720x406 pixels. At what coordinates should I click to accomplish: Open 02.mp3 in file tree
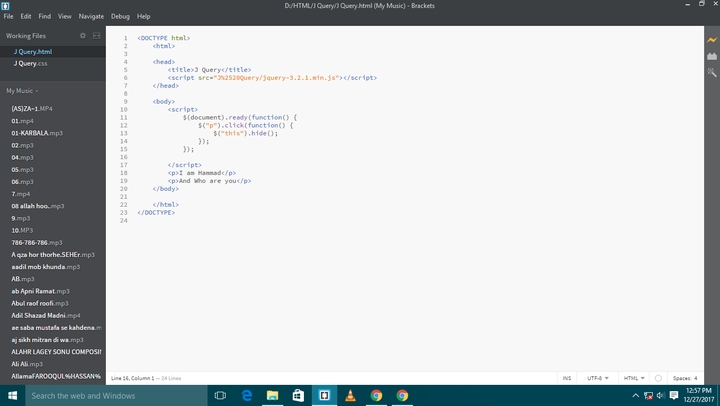pyautogui.click(x=22, y=145)
